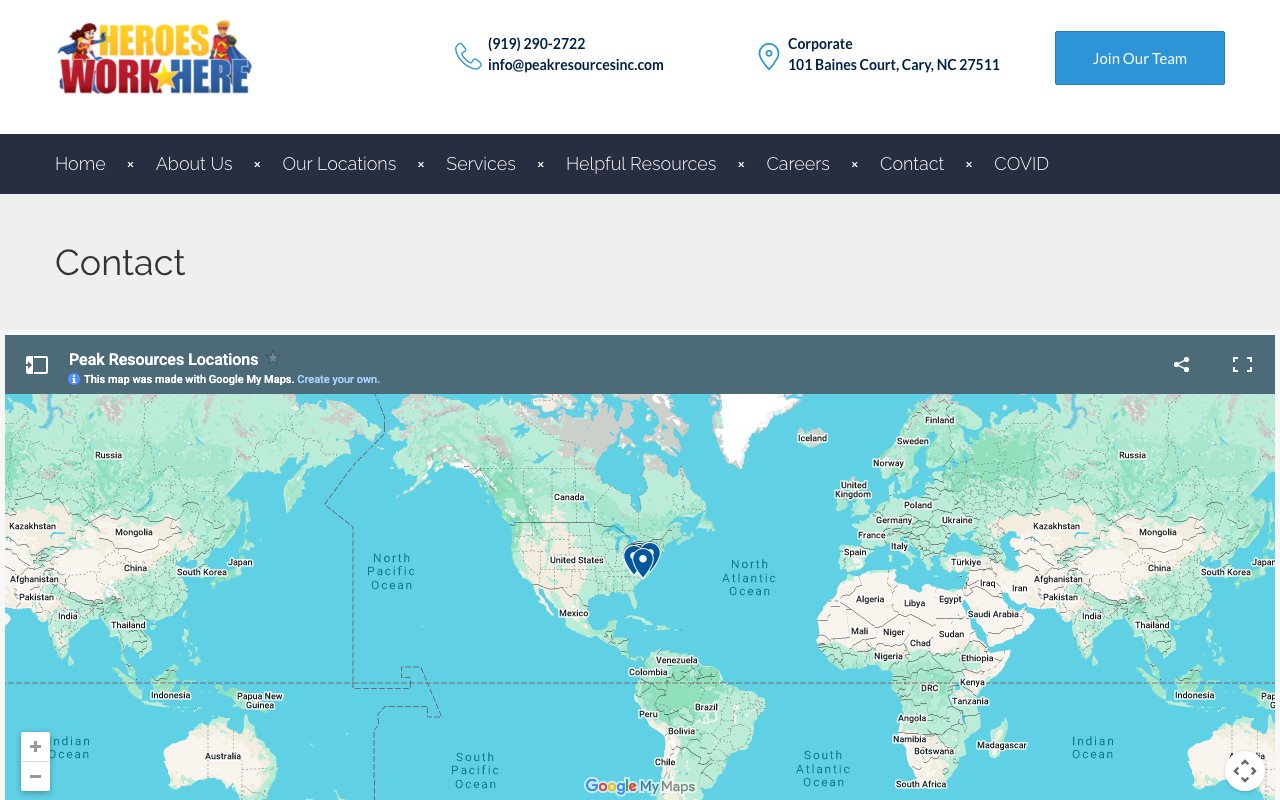Click the Peak Resources Locations map title

pos(164,359)
